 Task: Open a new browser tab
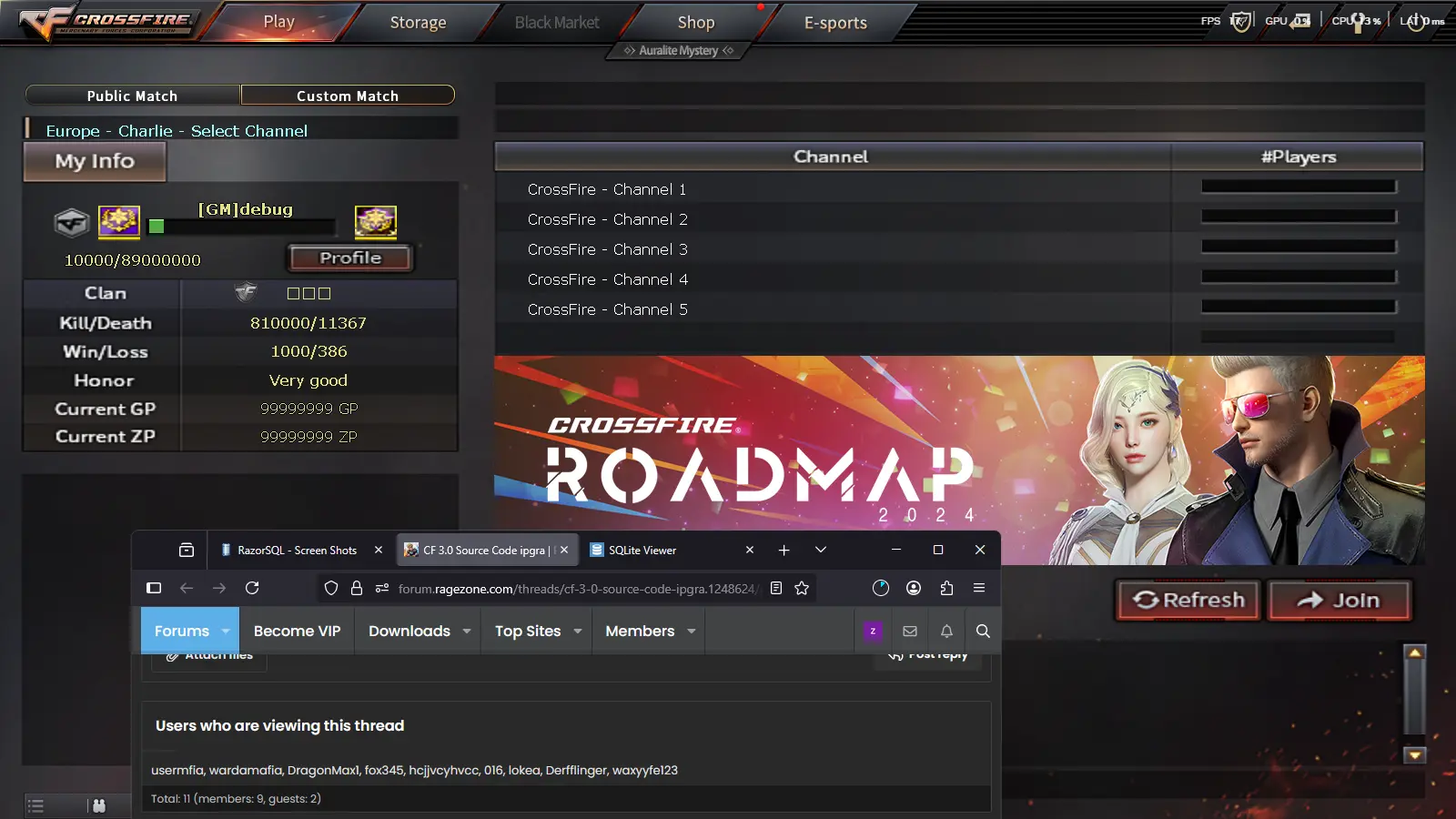click(784, 550)
